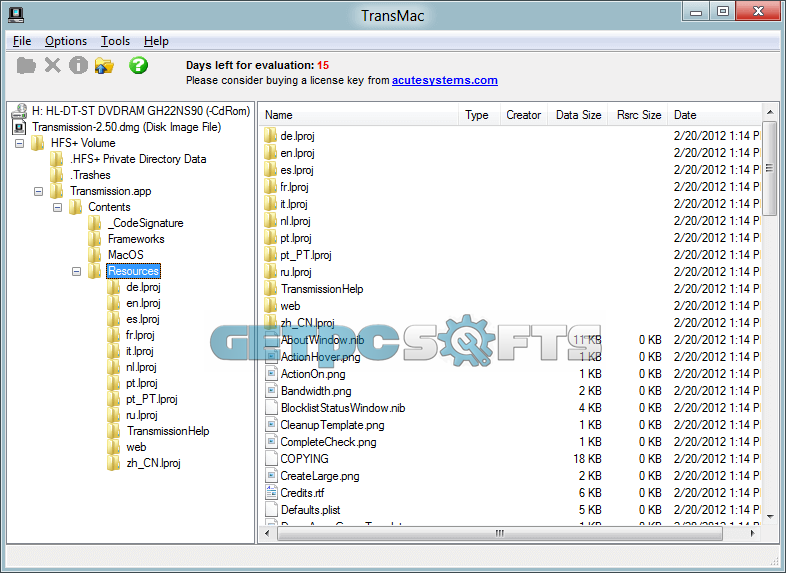Select it.lproj in the folder tree
The width and height of the screenshot is (786, 573).
pos(140,351)
